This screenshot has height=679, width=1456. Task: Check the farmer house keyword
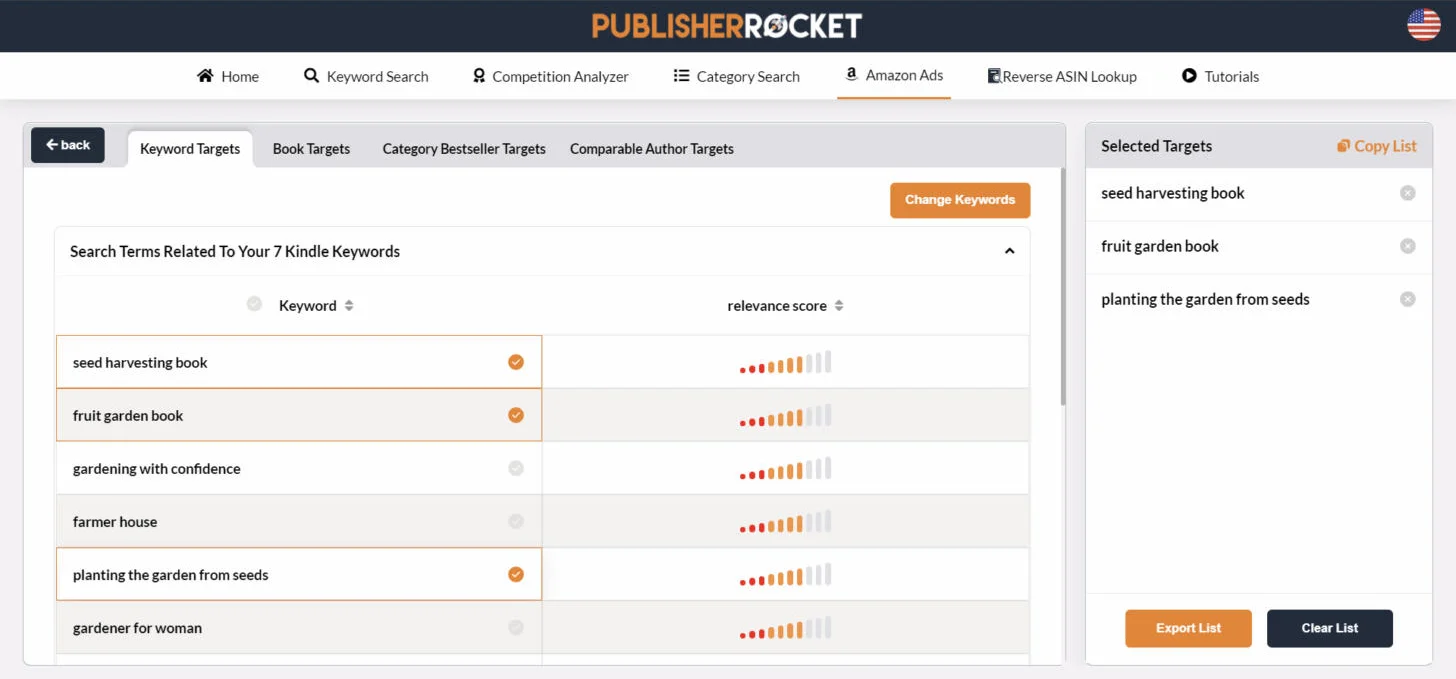[516, 521]
